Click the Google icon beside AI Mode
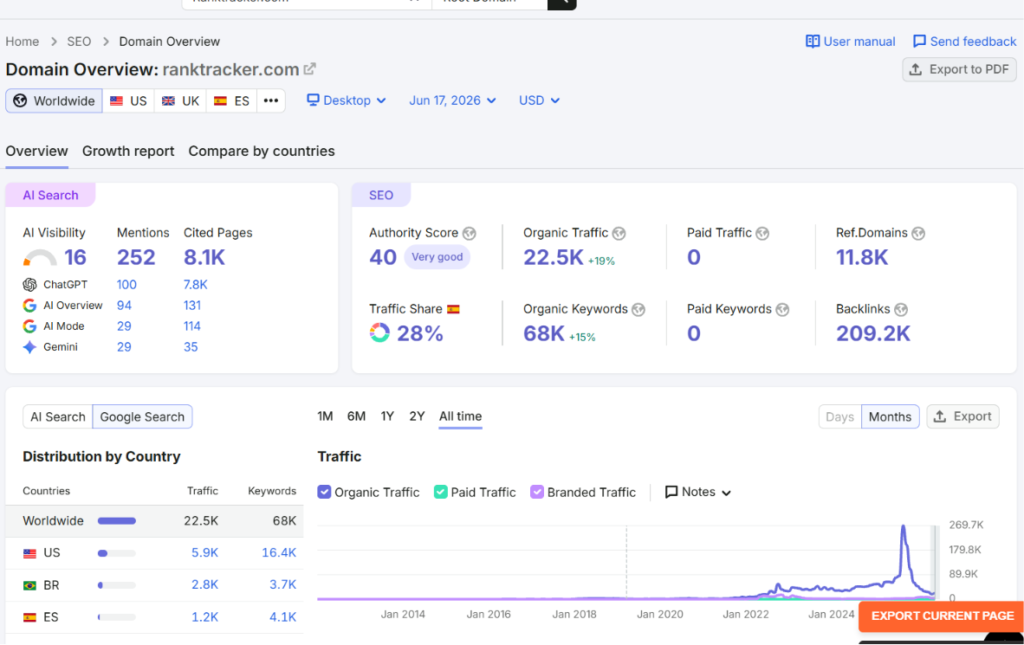Image resolution: width=1024 pixels, height=645 pixels. pyautogui.click(x=29, y=326)
